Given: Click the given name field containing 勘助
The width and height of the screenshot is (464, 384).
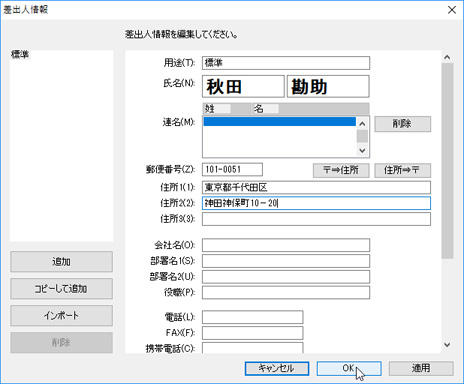Looking at the screenshot, I should (x=328, y=86).
